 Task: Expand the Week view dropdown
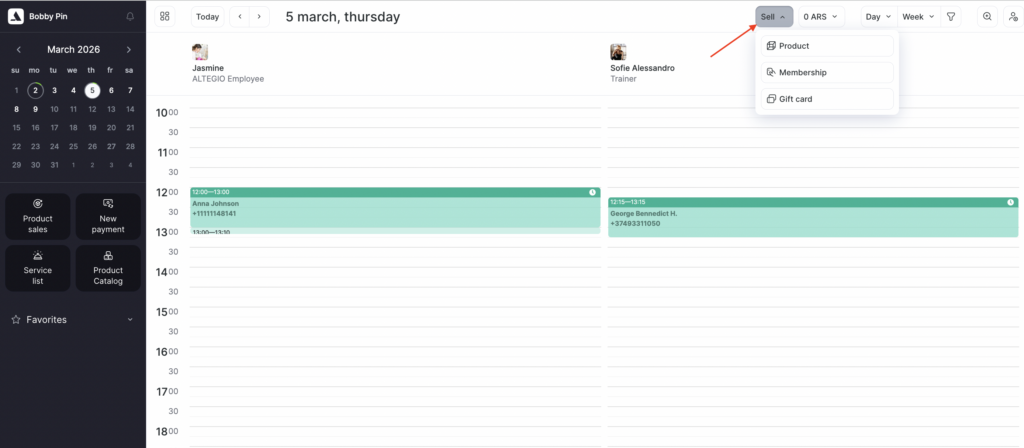pyautogui.click(x=918, y=17)
